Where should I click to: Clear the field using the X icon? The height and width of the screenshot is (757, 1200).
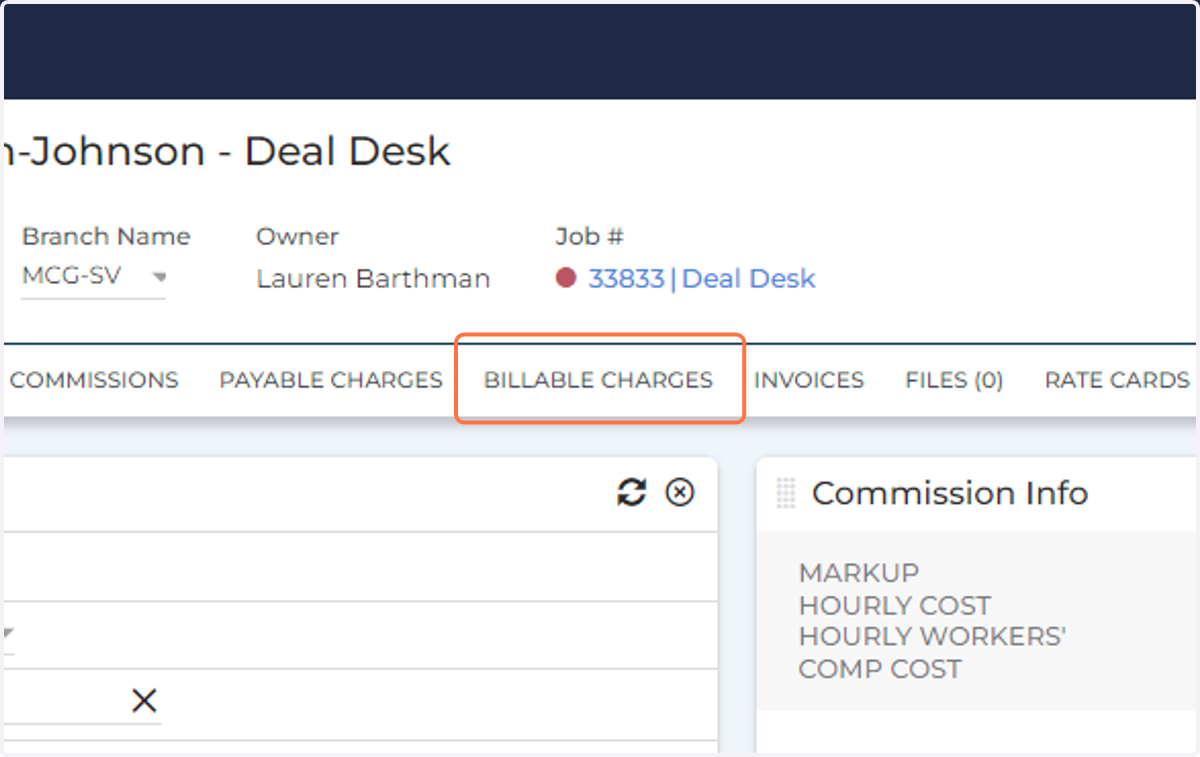144,702
